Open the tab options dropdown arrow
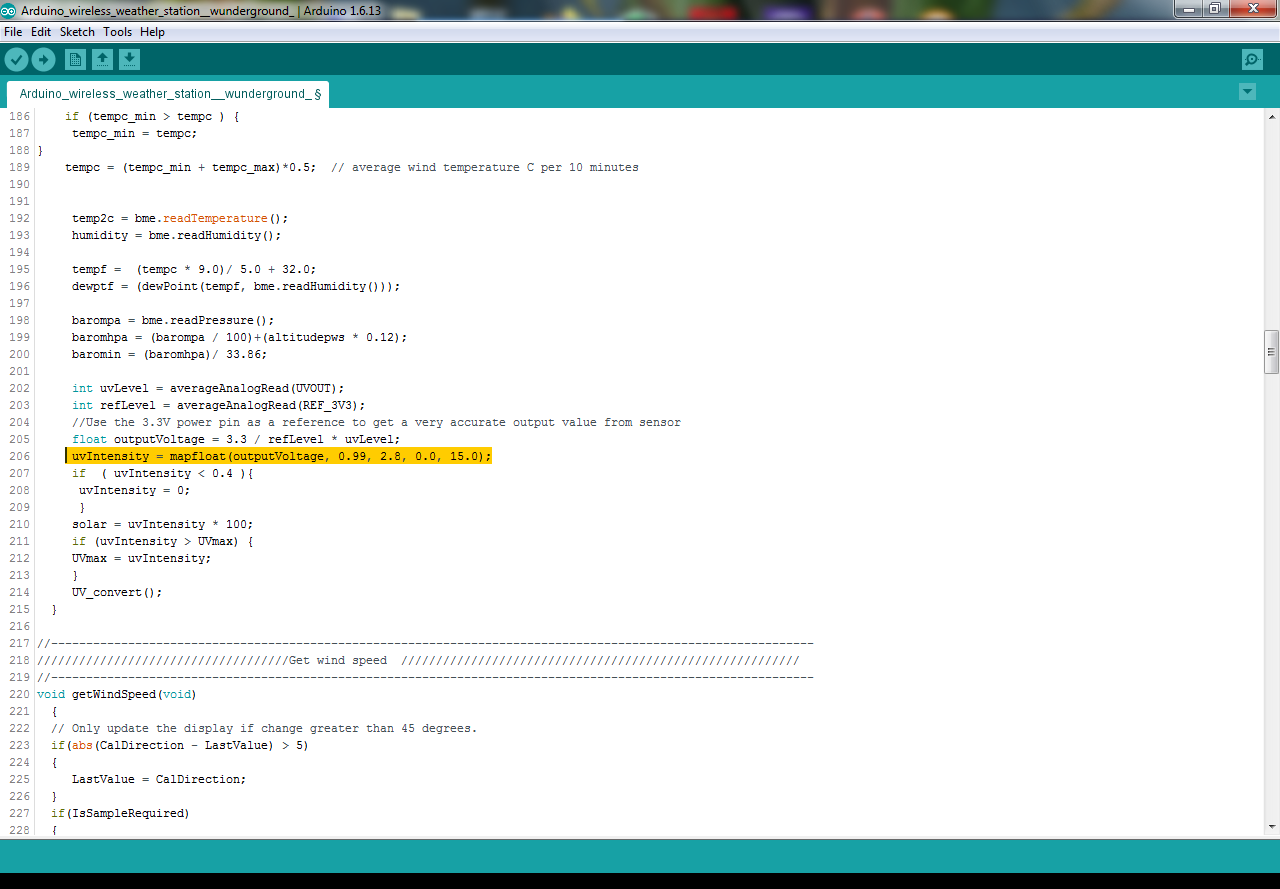 [x=1246, y=91]
